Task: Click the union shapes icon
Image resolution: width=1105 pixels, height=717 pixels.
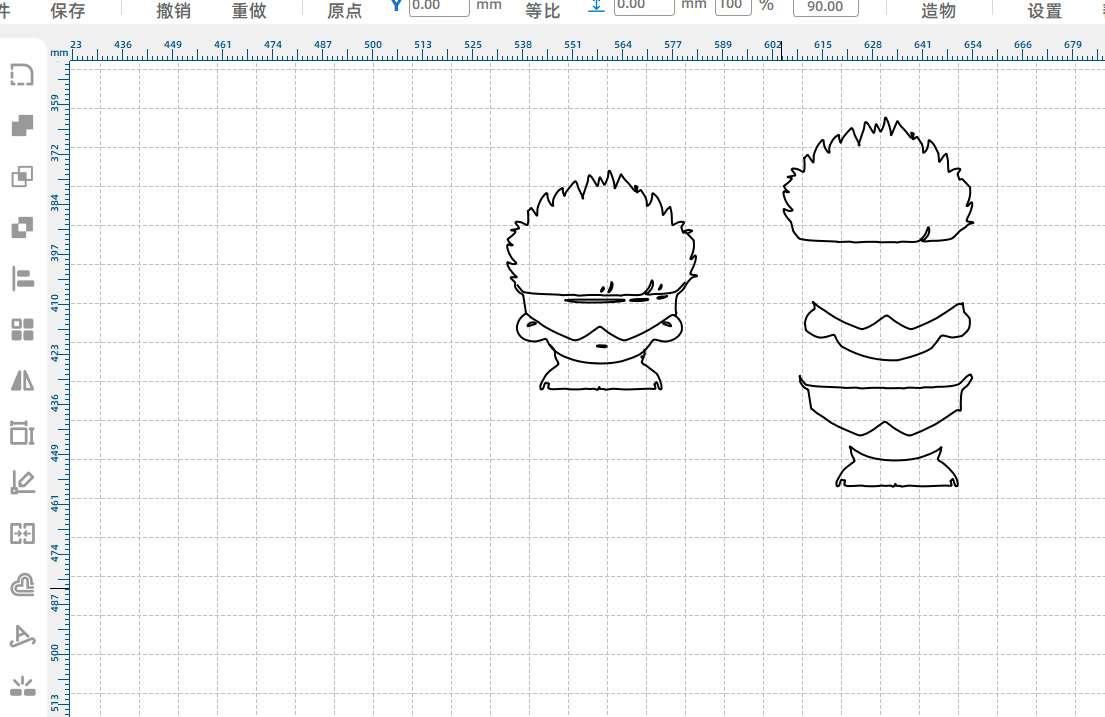Action: (x=22, y=126)
